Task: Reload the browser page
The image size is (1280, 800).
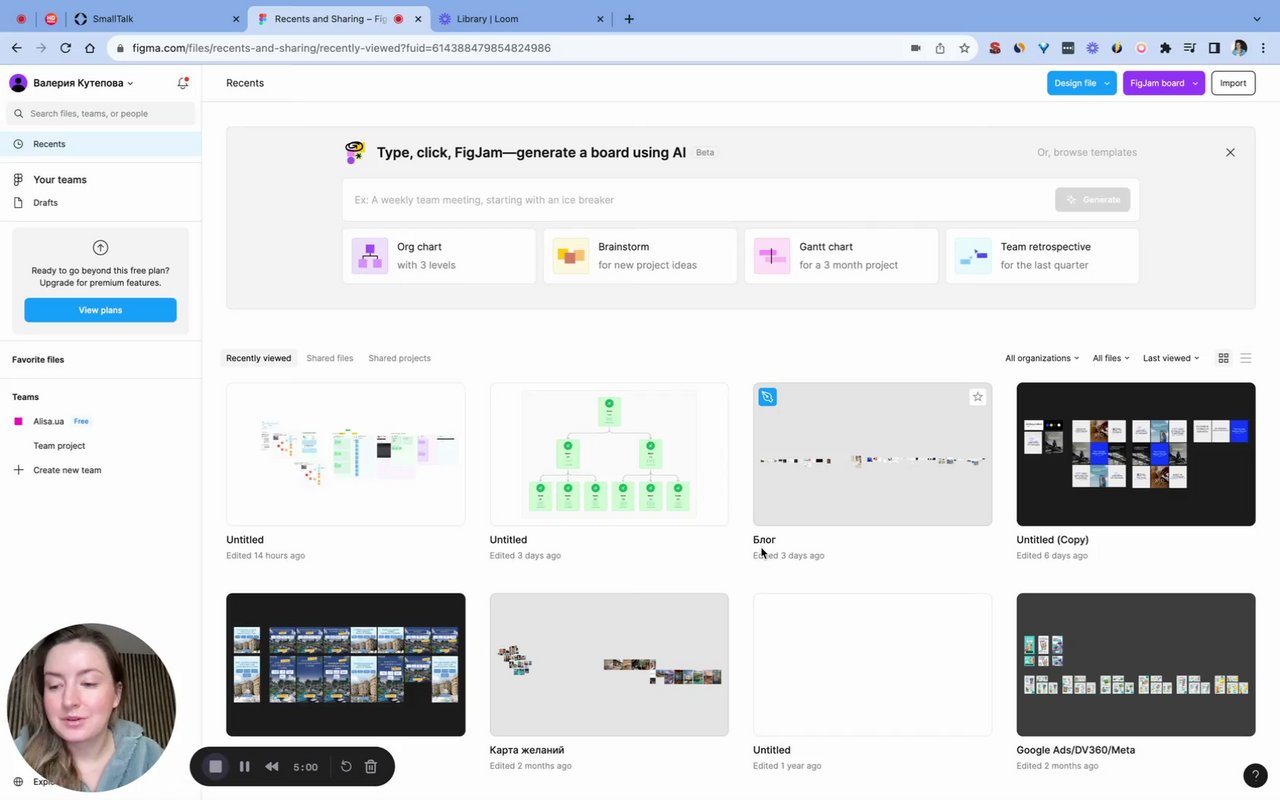Action: pos(65,48)
